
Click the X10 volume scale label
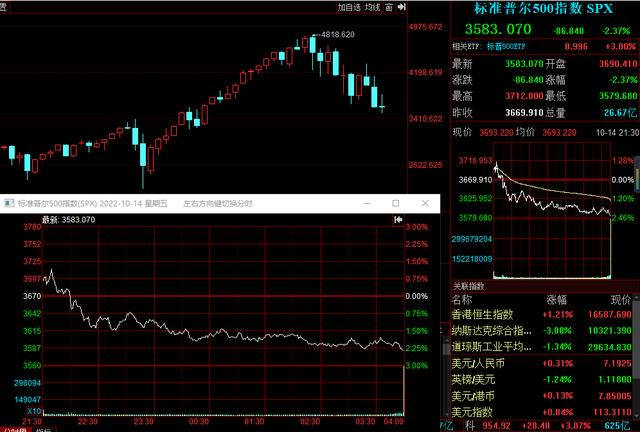pyautogui.click(x=34, y=411)
